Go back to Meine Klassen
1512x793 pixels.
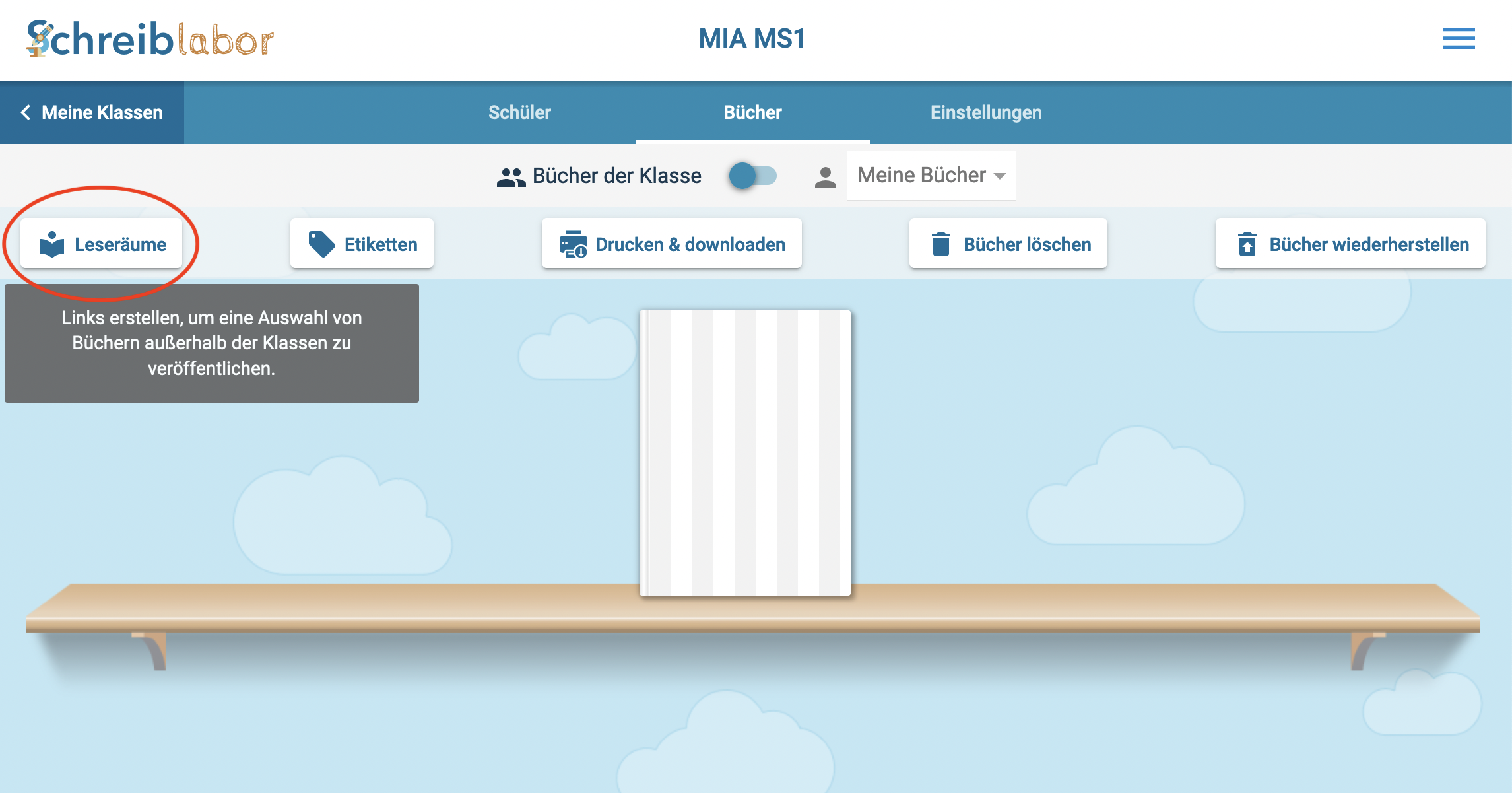coord(92,112)
